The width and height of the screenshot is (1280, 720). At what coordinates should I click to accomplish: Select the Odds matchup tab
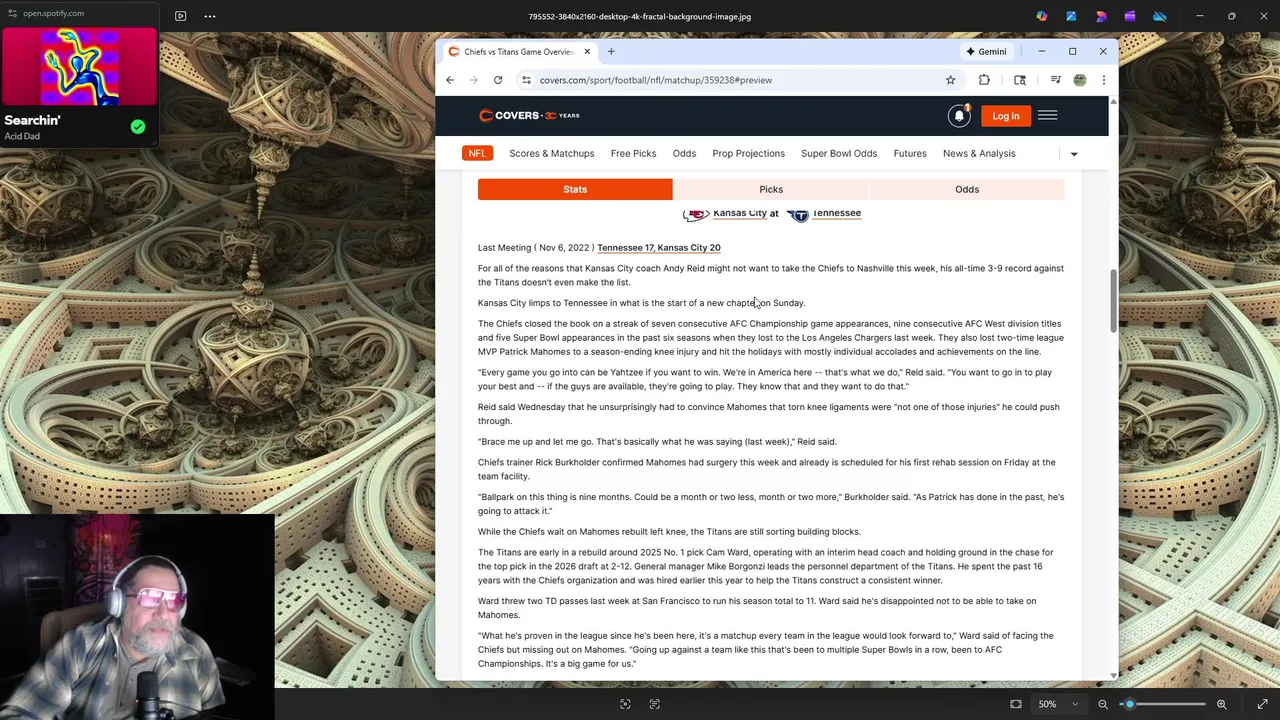point(967,189)
